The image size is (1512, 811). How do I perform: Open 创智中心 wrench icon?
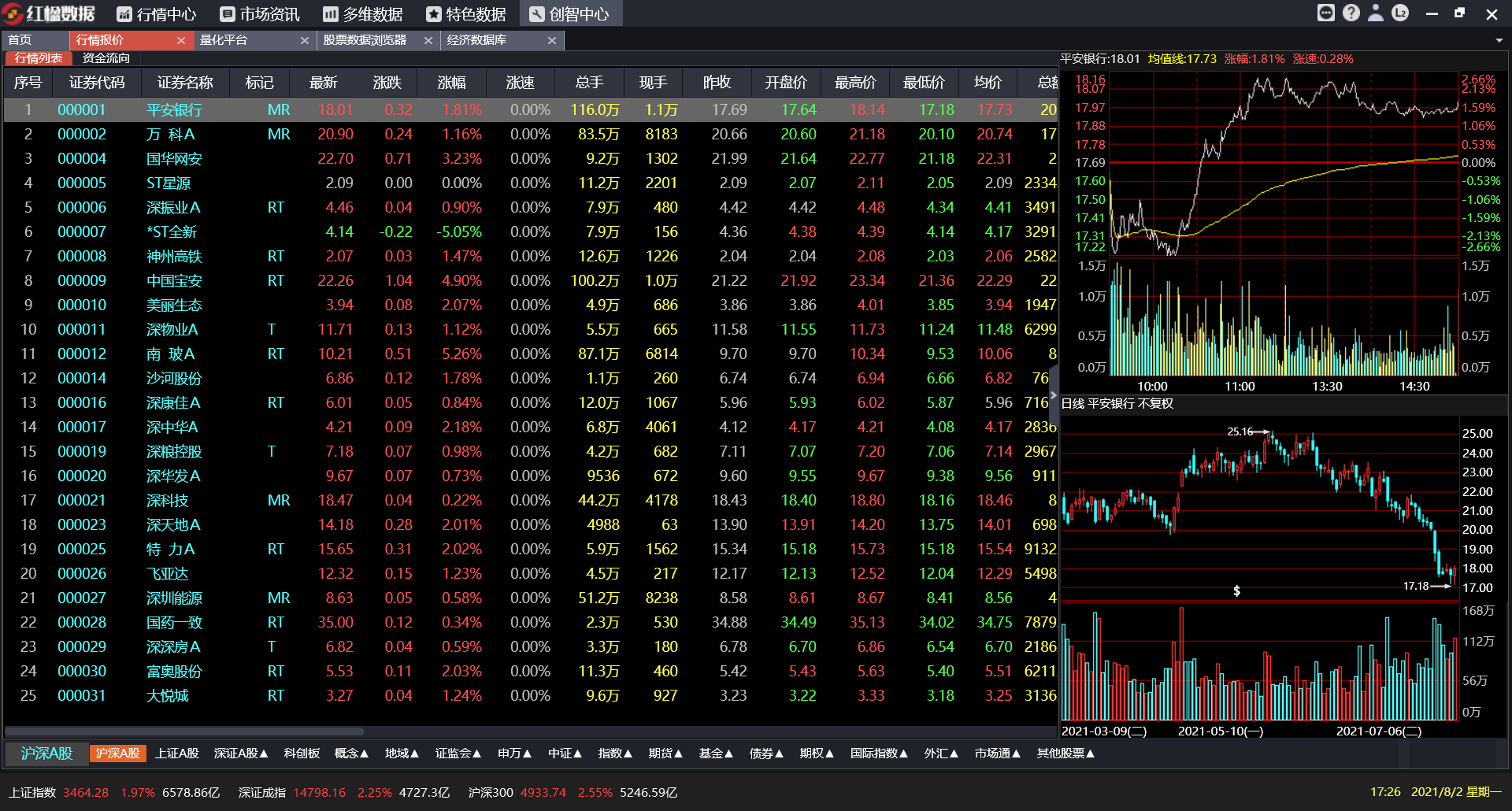tap(537, 14)
